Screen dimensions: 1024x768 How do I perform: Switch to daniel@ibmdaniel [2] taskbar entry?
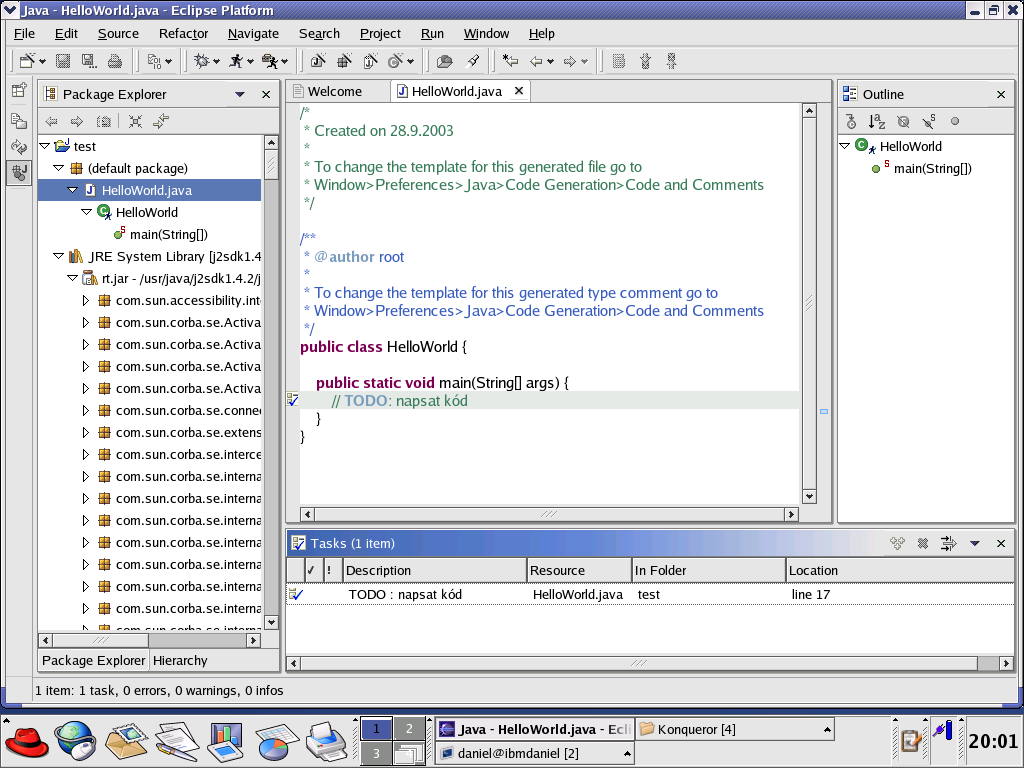pyautogui.click(x=535, y=753)
